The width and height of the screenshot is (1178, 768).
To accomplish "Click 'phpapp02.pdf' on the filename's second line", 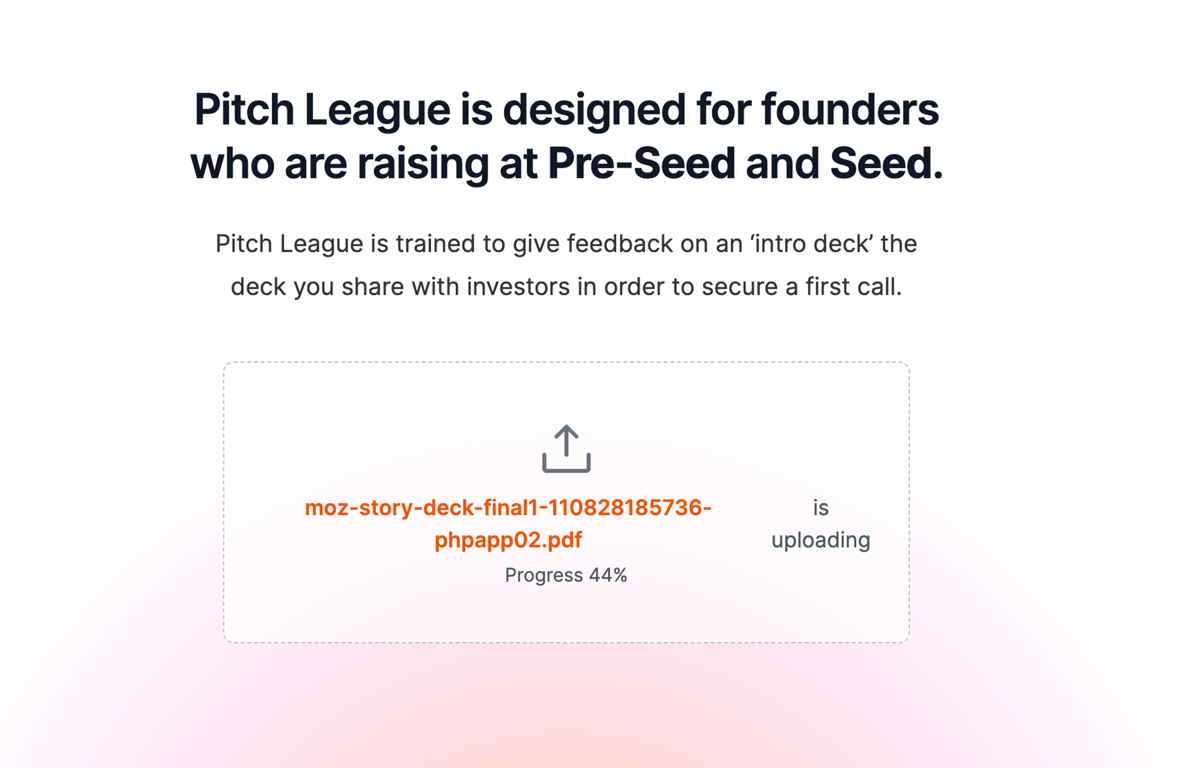I will [508, 540].
